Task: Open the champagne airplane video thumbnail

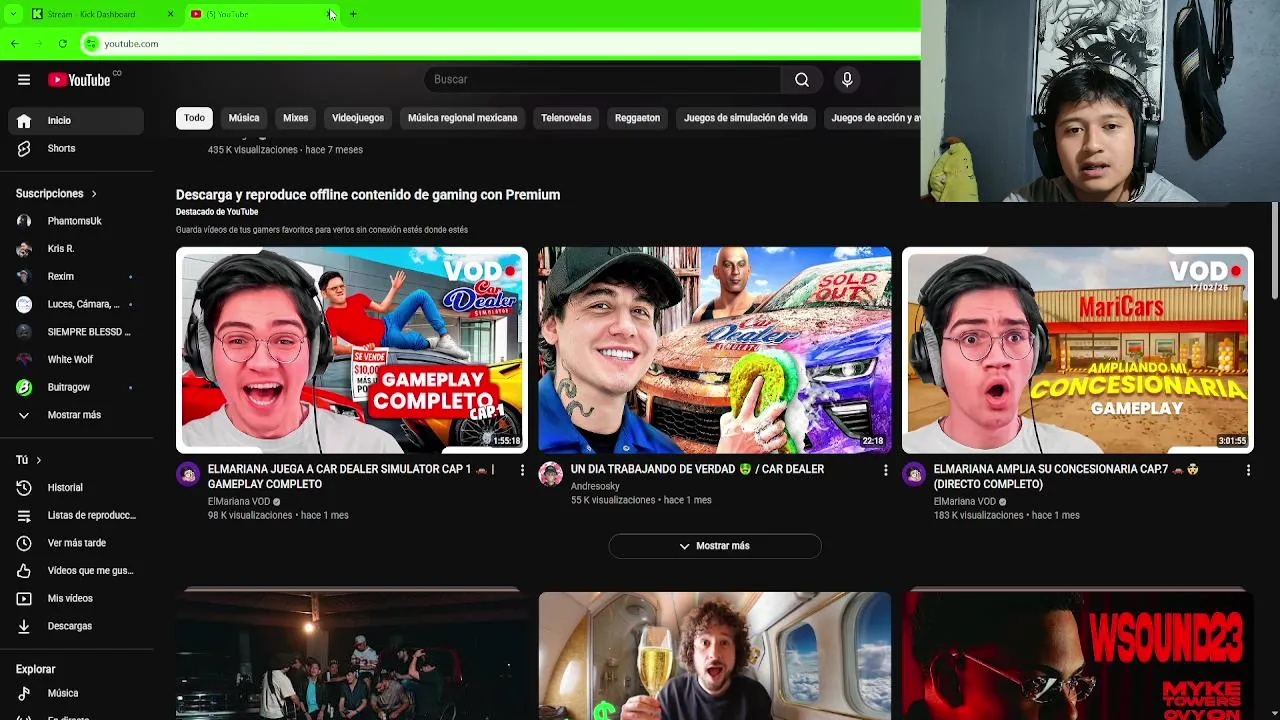Action: [x=715, y=656]
